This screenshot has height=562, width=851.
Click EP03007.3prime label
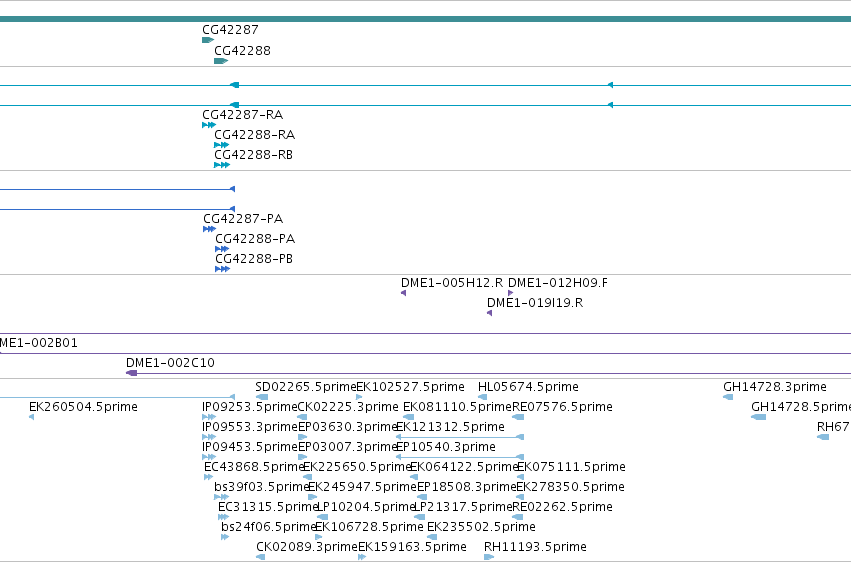pos(347,447)
